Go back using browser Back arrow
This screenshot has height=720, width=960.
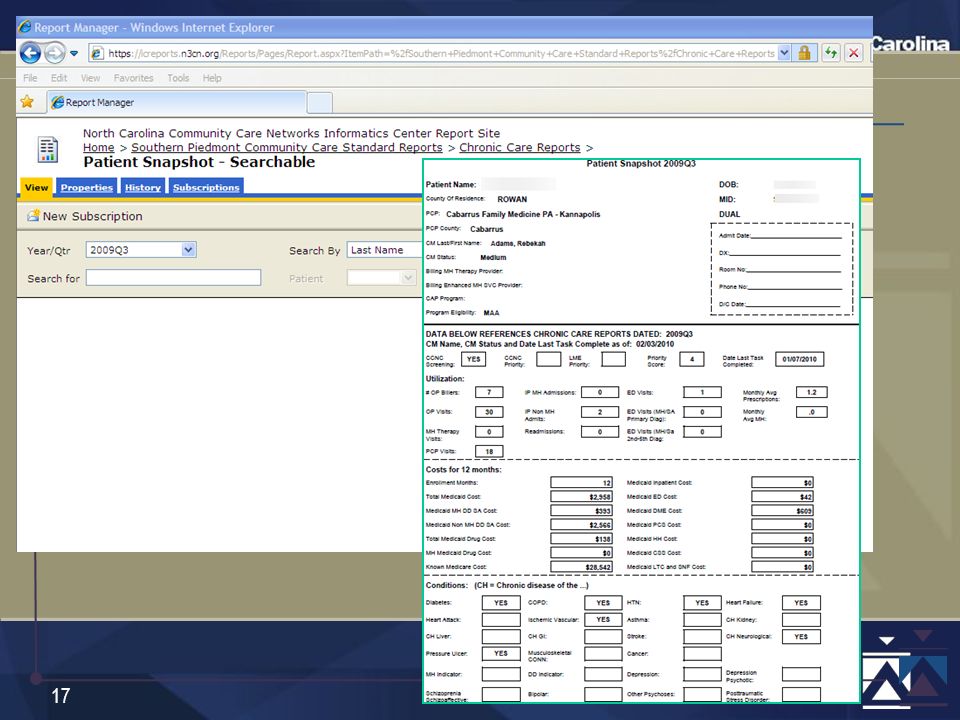click(30, 53)
